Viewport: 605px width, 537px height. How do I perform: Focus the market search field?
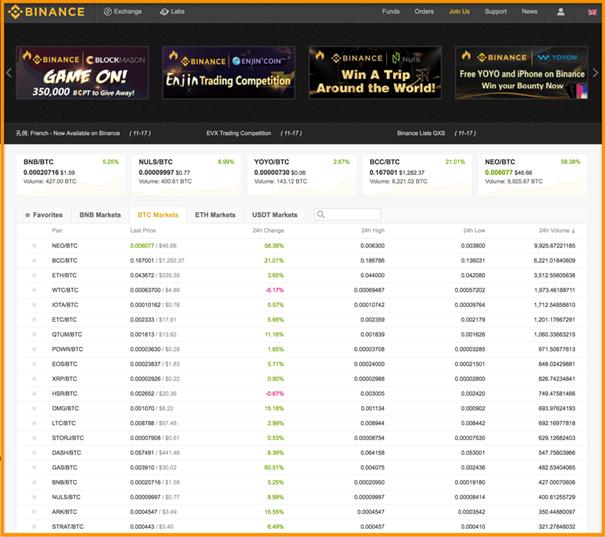(x=348, y=214)
